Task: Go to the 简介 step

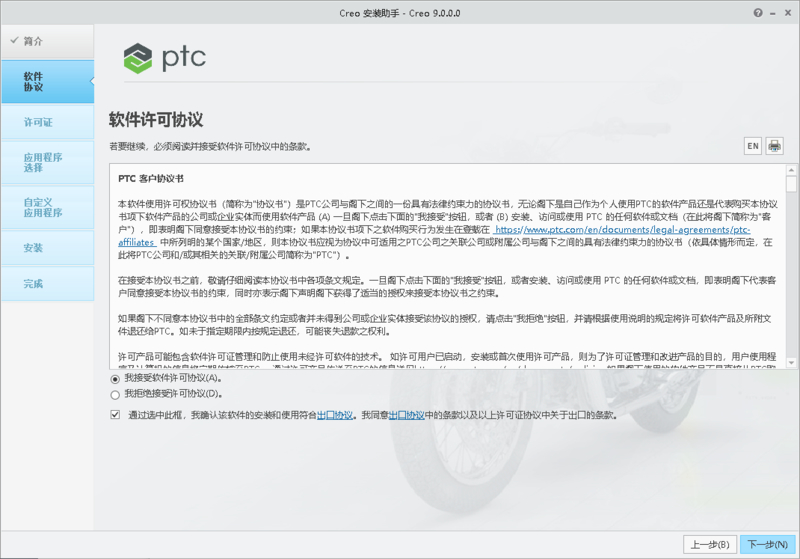Action: coord(47,41)
